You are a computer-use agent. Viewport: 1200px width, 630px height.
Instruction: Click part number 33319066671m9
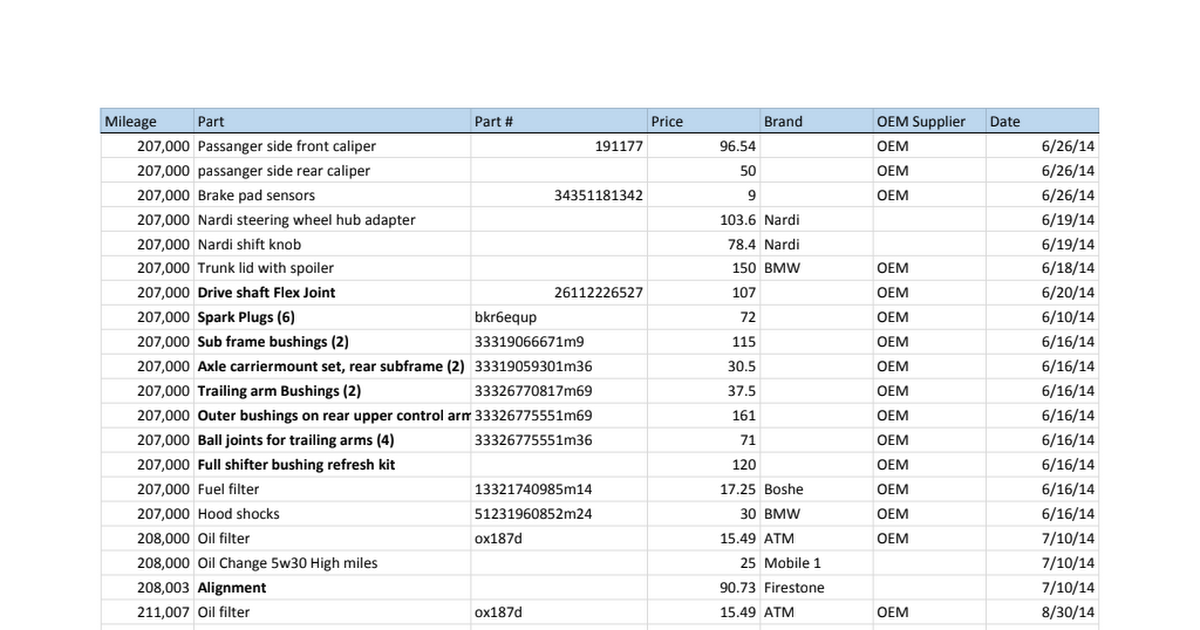559,342
